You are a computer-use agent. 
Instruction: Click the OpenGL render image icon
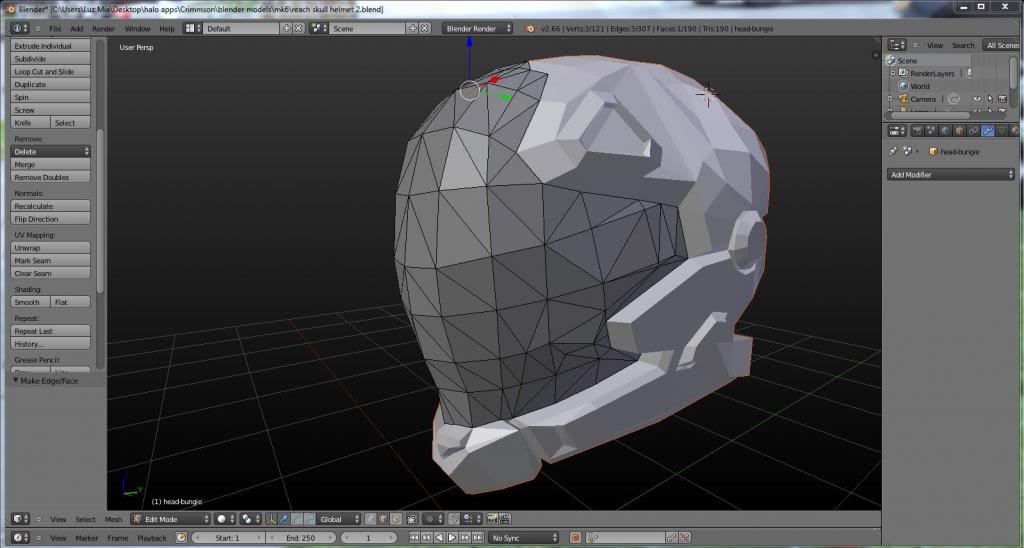492,519
